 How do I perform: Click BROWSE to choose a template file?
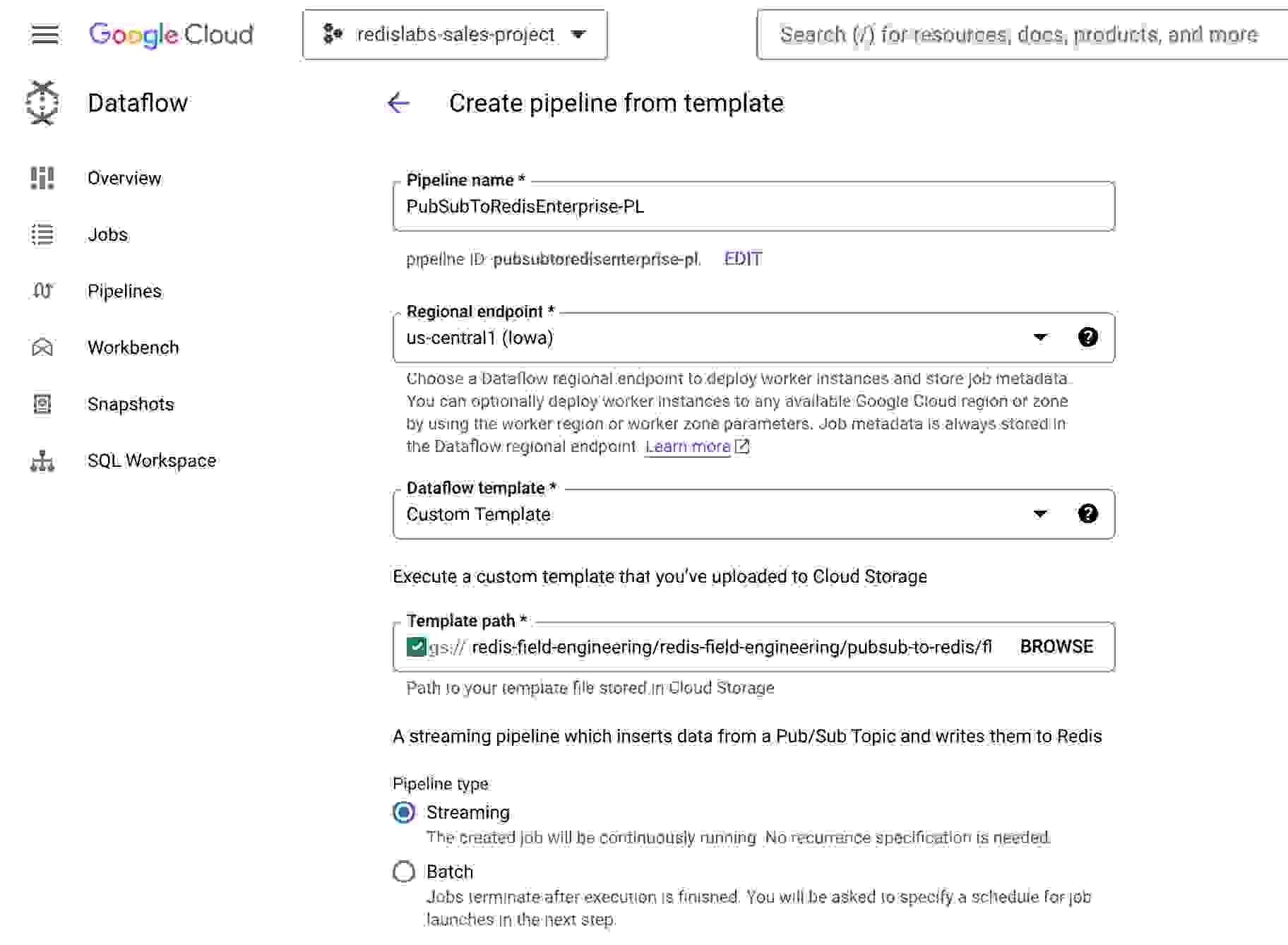[1055, 646]
